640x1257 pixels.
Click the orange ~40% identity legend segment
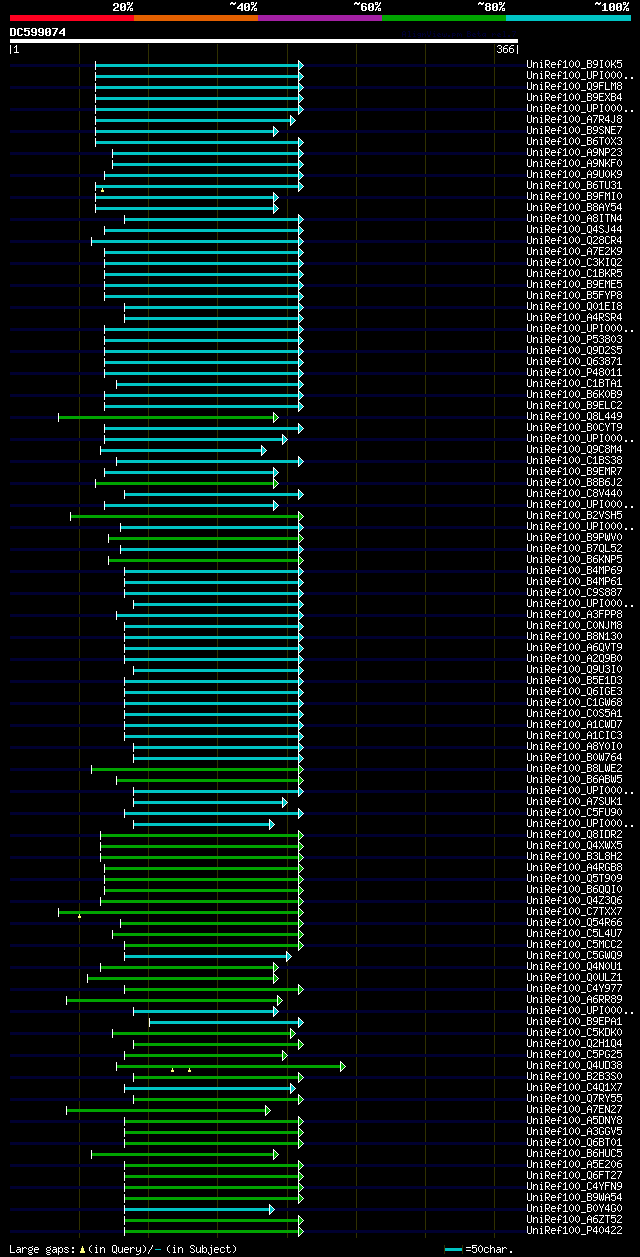click(196, 18)
